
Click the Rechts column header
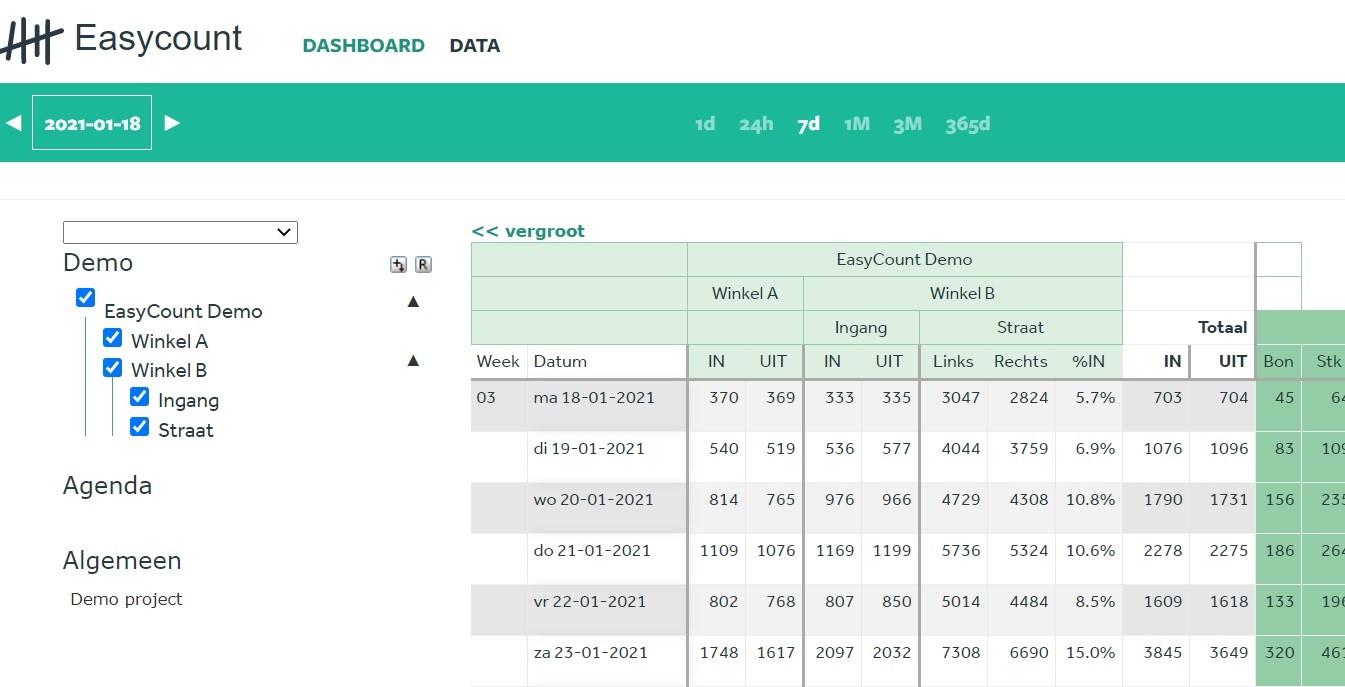point(1020,362)
